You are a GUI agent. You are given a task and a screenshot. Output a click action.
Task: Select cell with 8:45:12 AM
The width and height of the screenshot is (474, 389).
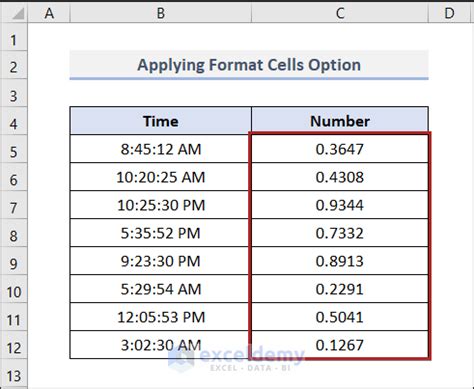click(161, 149)
